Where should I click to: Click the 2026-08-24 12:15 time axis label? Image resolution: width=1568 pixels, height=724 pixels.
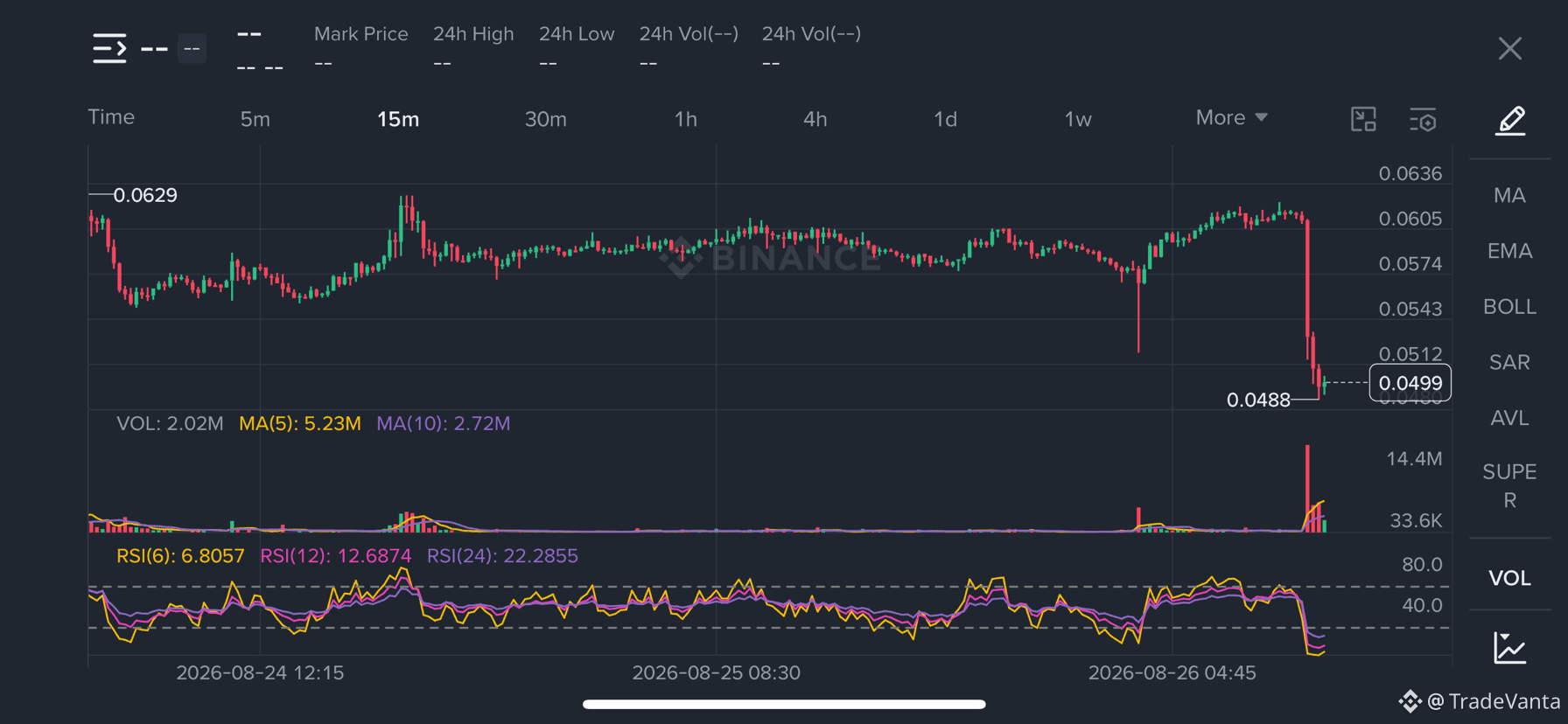(260, 672)
